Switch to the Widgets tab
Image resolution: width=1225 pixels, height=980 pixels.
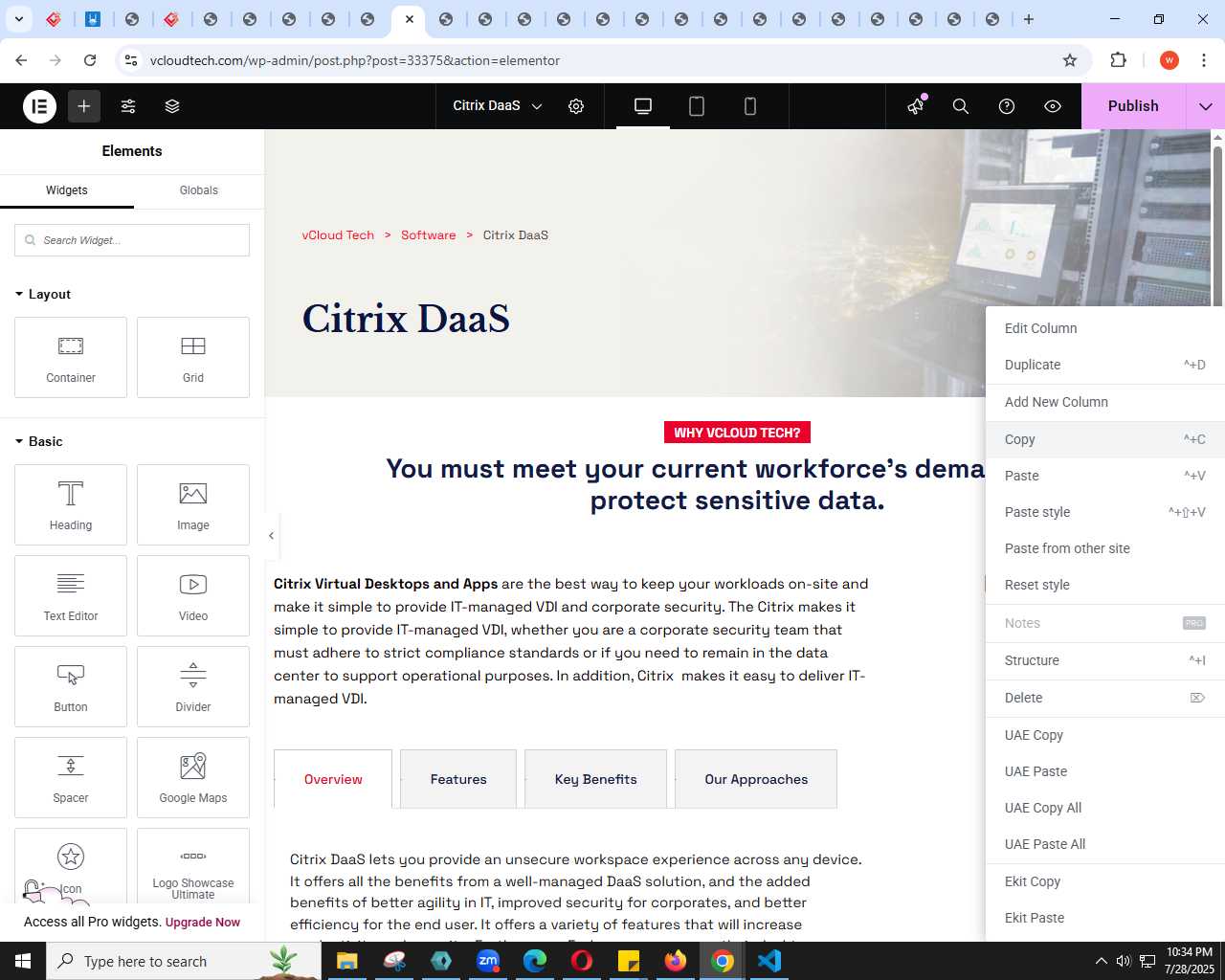[x=67, y=190]
